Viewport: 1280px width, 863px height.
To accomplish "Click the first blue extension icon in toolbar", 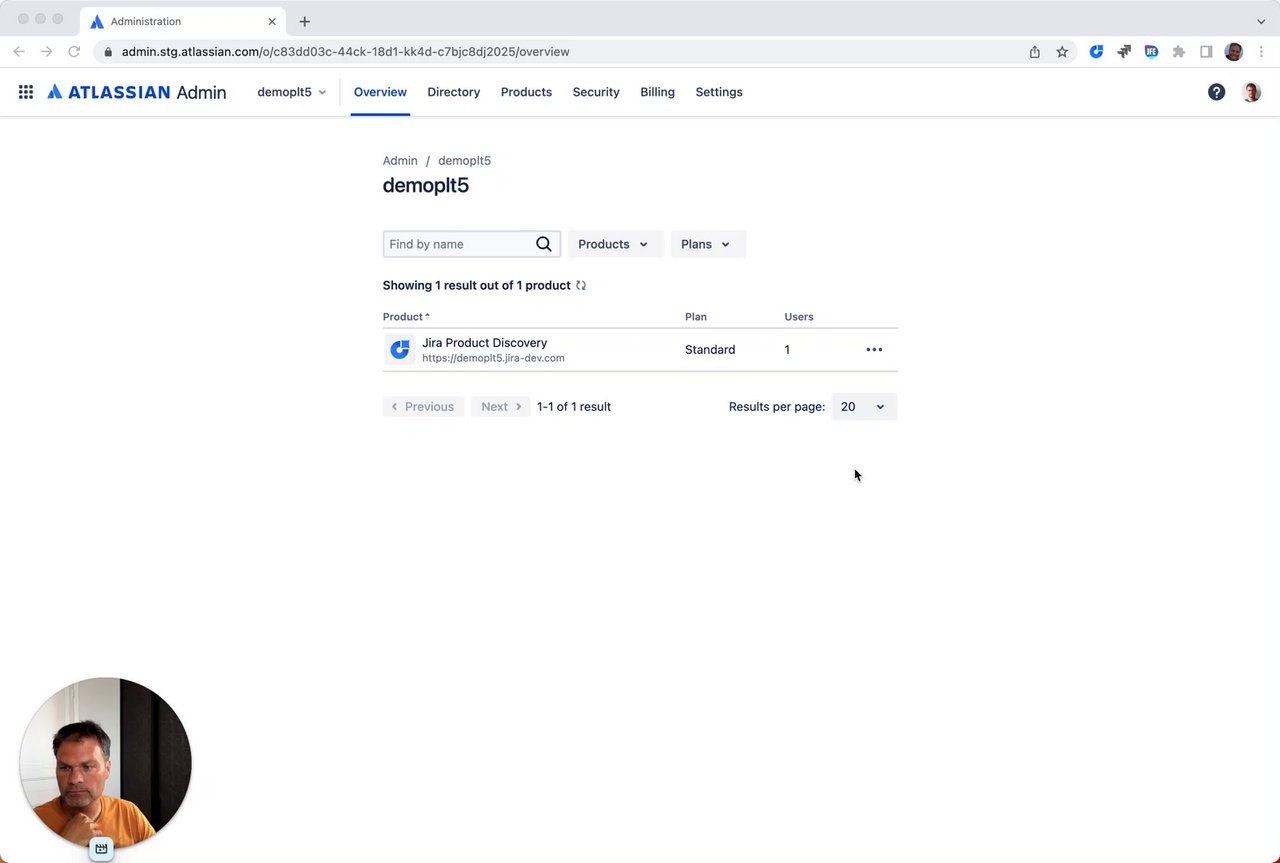I will (x=1096, y=51).
